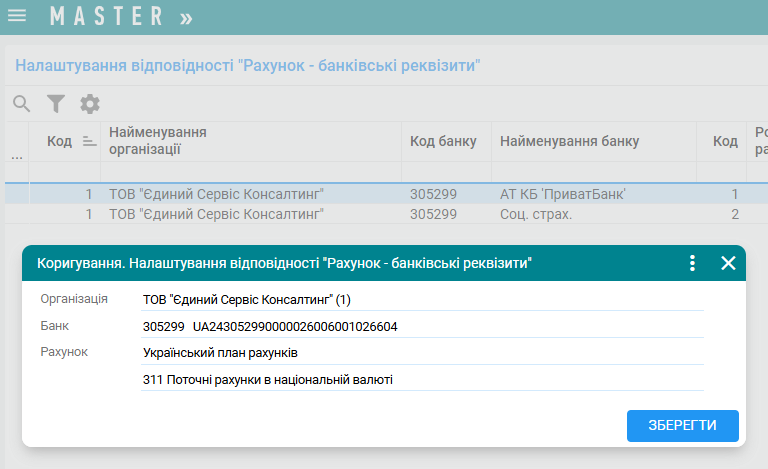Viewport: 768px width, 469px height.
Task: Open the Банк field with IBAN value
Action: click(x=422, y=326)
